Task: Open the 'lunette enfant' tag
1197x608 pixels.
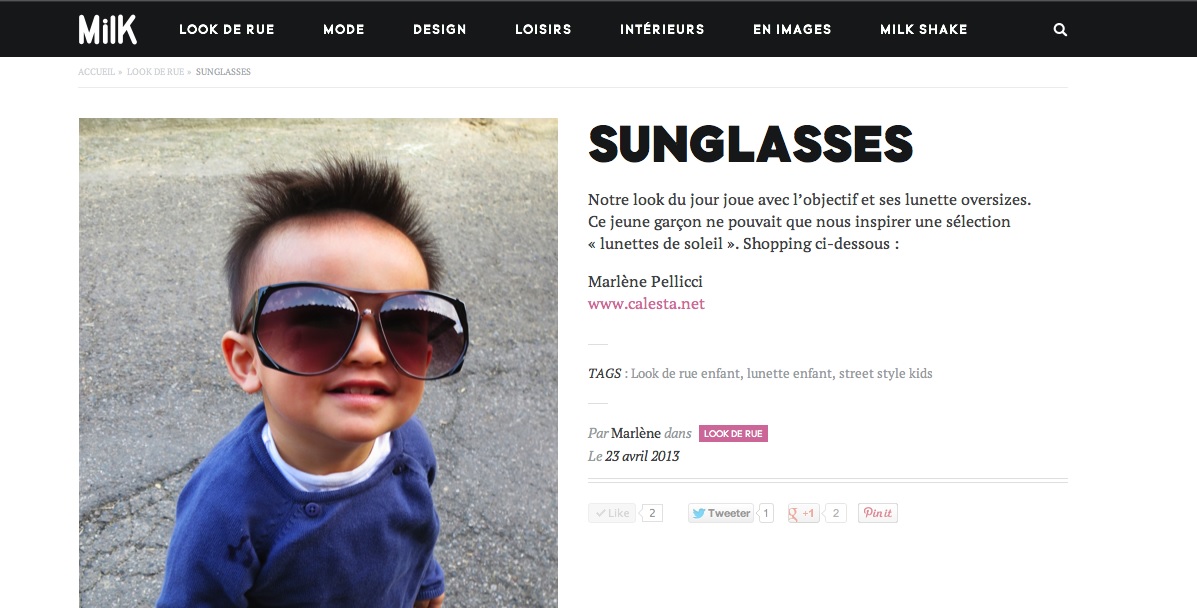Action: [x=789, y=374]
